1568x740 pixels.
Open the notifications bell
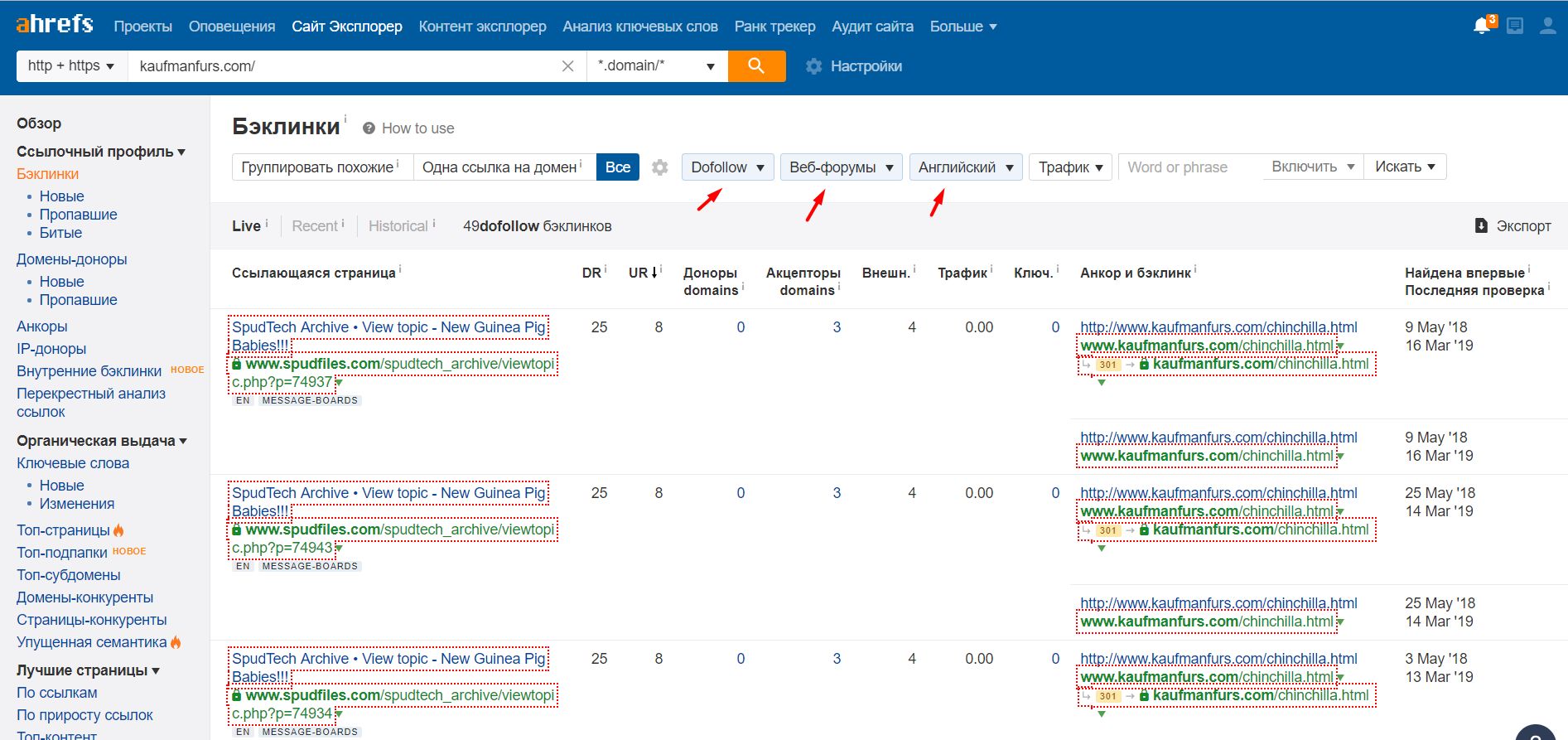[1483, 26]
